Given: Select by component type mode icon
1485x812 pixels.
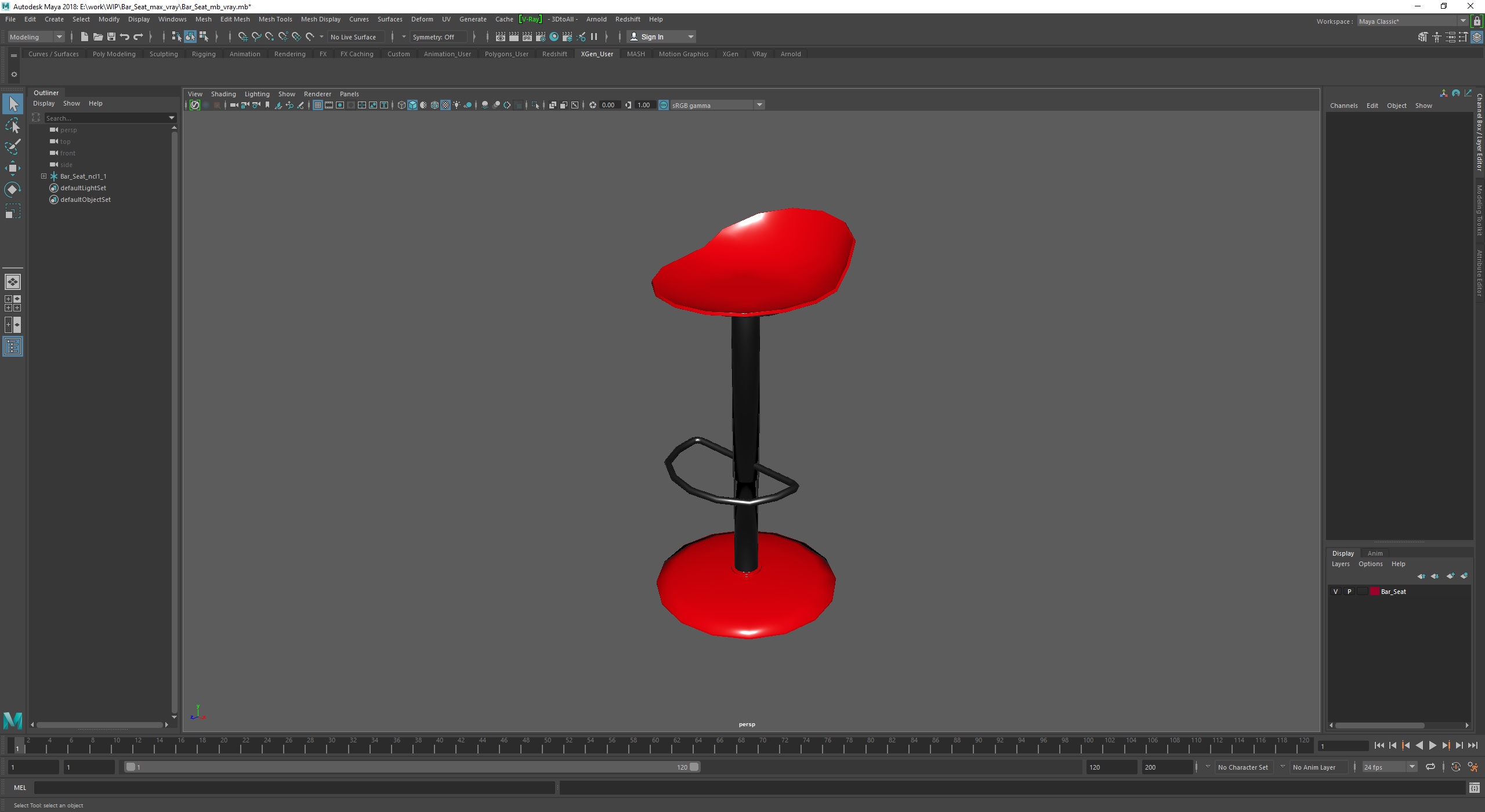Looking at the screenshot, I should pyautogui.click(x=204, y=37).
